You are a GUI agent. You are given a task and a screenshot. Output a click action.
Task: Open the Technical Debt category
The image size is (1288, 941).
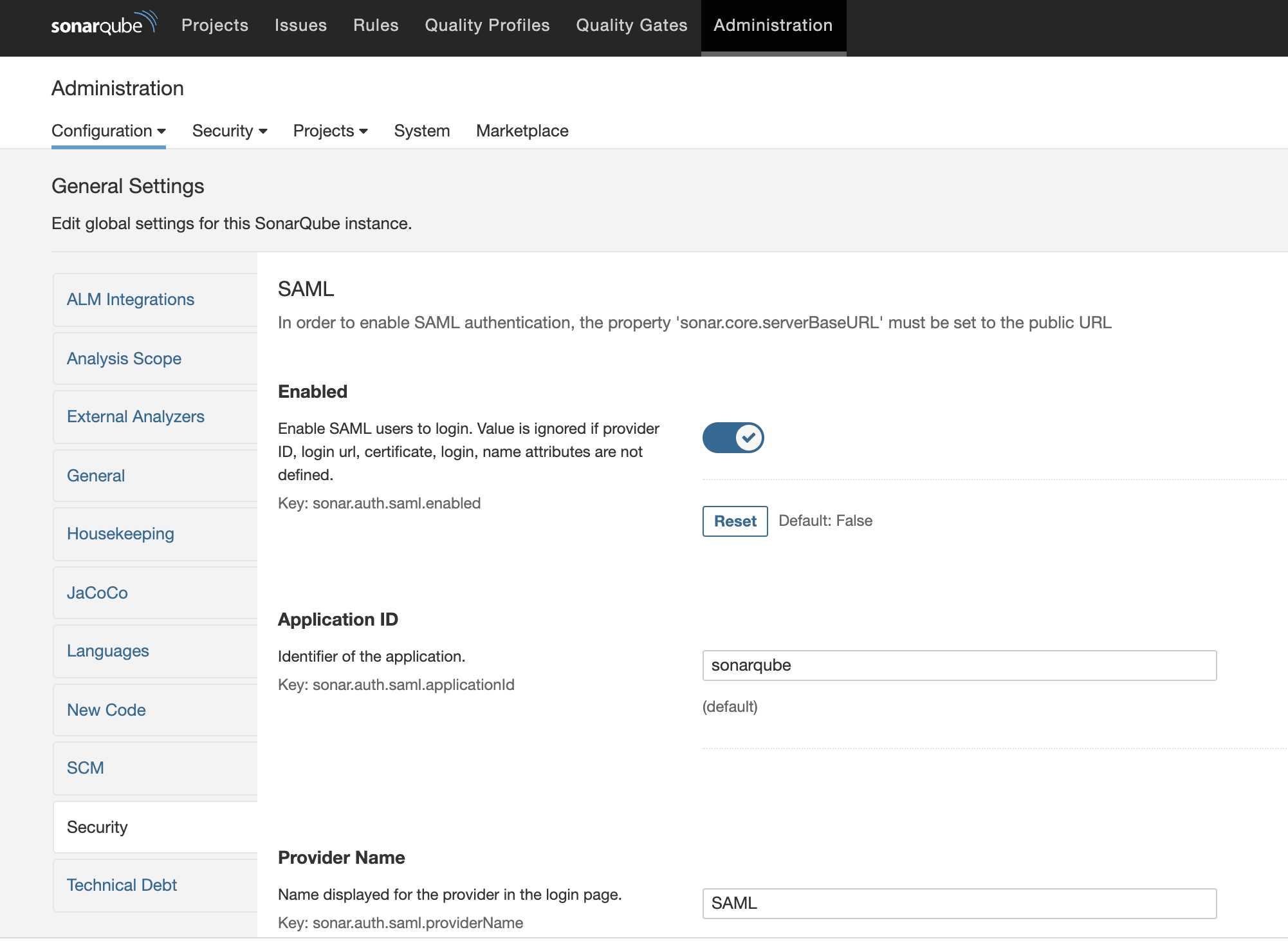click(x=122, y=885)
